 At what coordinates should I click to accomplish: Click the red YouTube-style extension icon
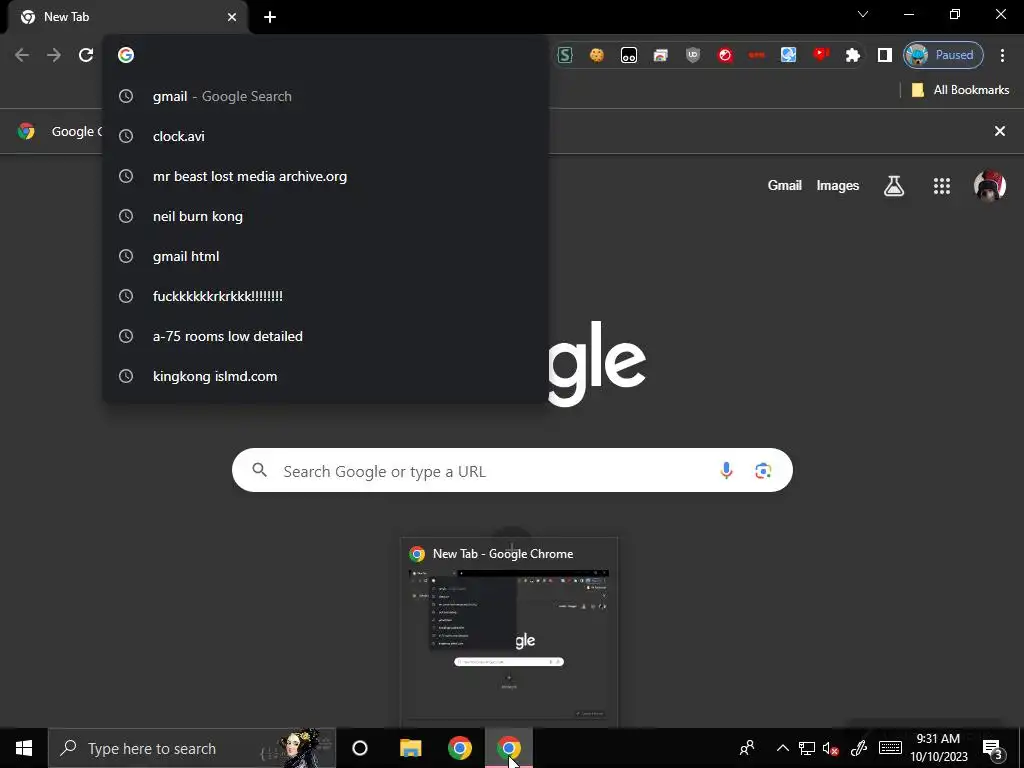coord(821,55)
